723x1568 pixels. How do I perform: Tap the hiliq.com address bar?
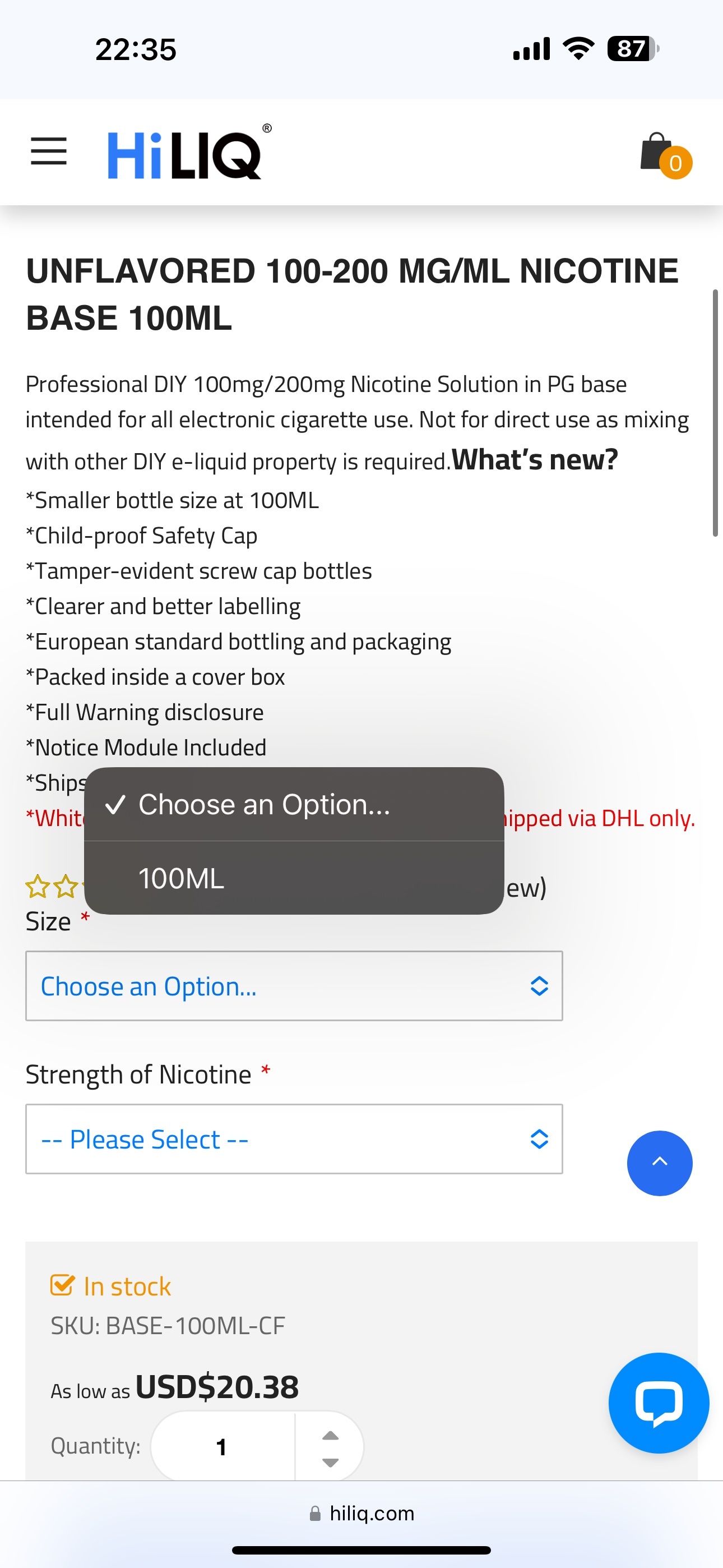coord(361,1513)
